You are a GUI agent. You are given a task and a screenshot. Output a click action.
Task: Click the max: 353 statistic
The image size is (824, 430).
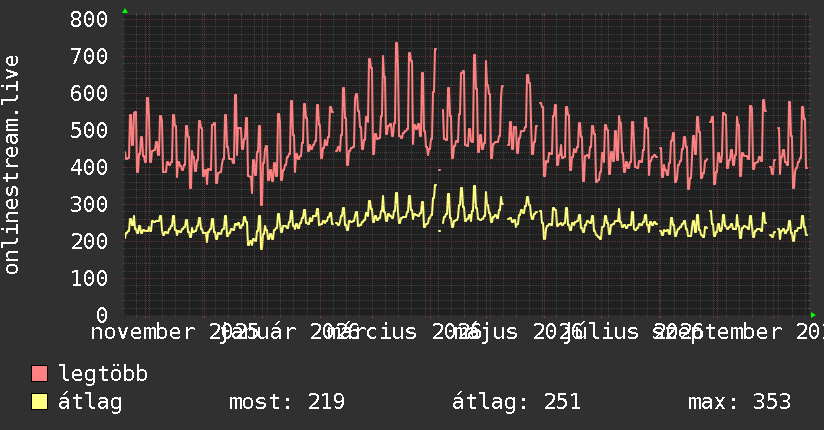(x=739, y=402)
